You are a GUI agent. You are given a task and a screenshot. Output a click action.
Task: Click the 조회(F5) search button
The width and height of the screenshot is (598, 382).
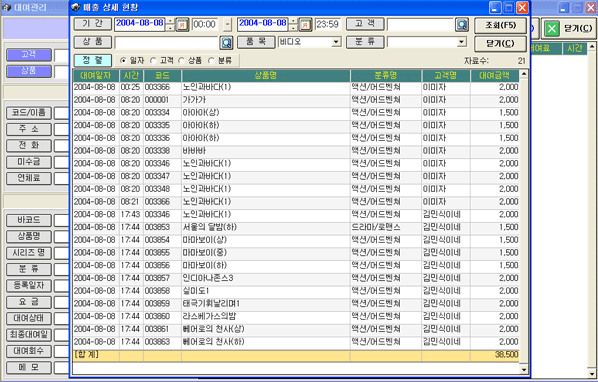coord(500,26)
